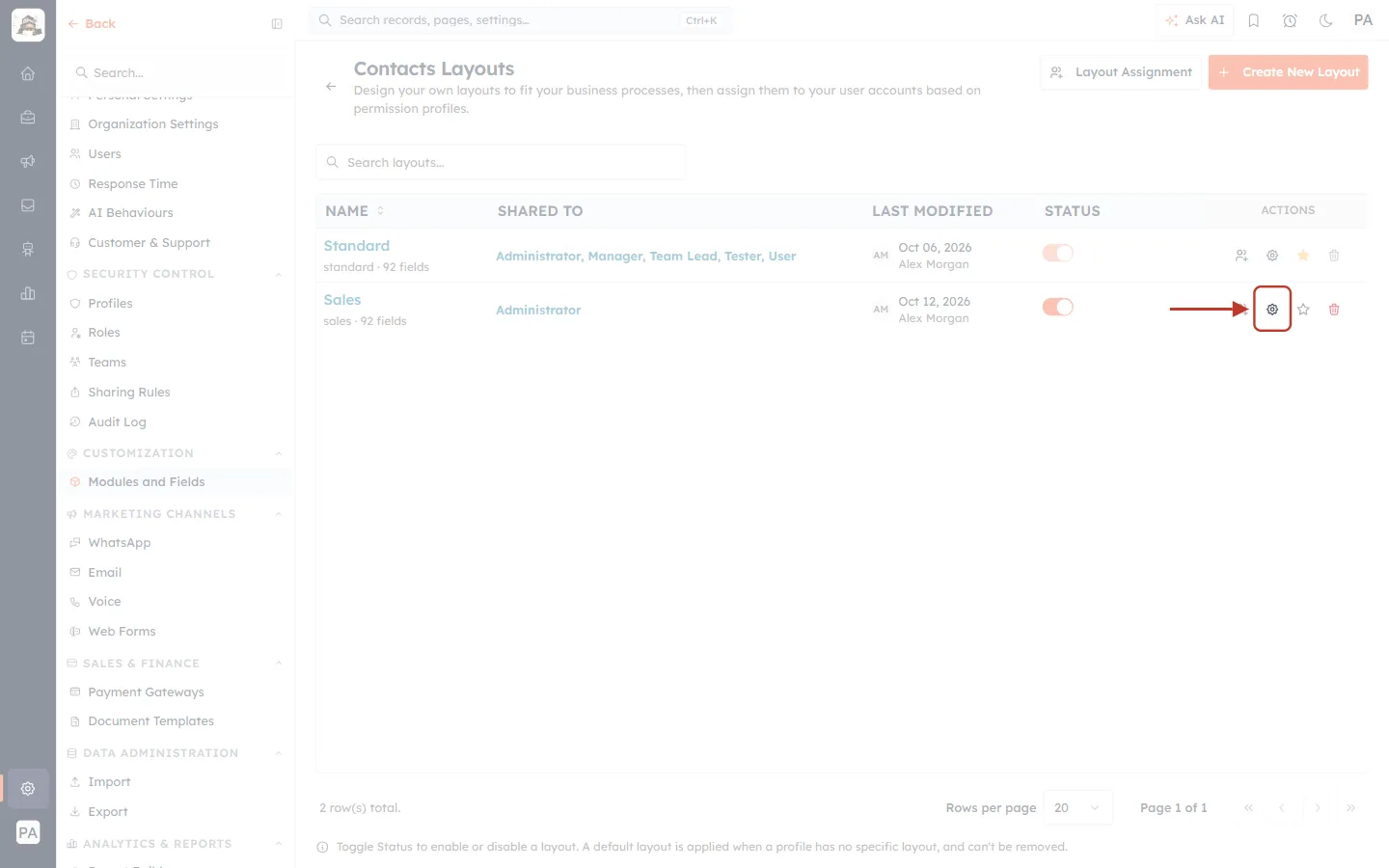Open settings gear for Standard layout
The height and width of the screenshot is (868, 1389).
[x=1272, y=256]
